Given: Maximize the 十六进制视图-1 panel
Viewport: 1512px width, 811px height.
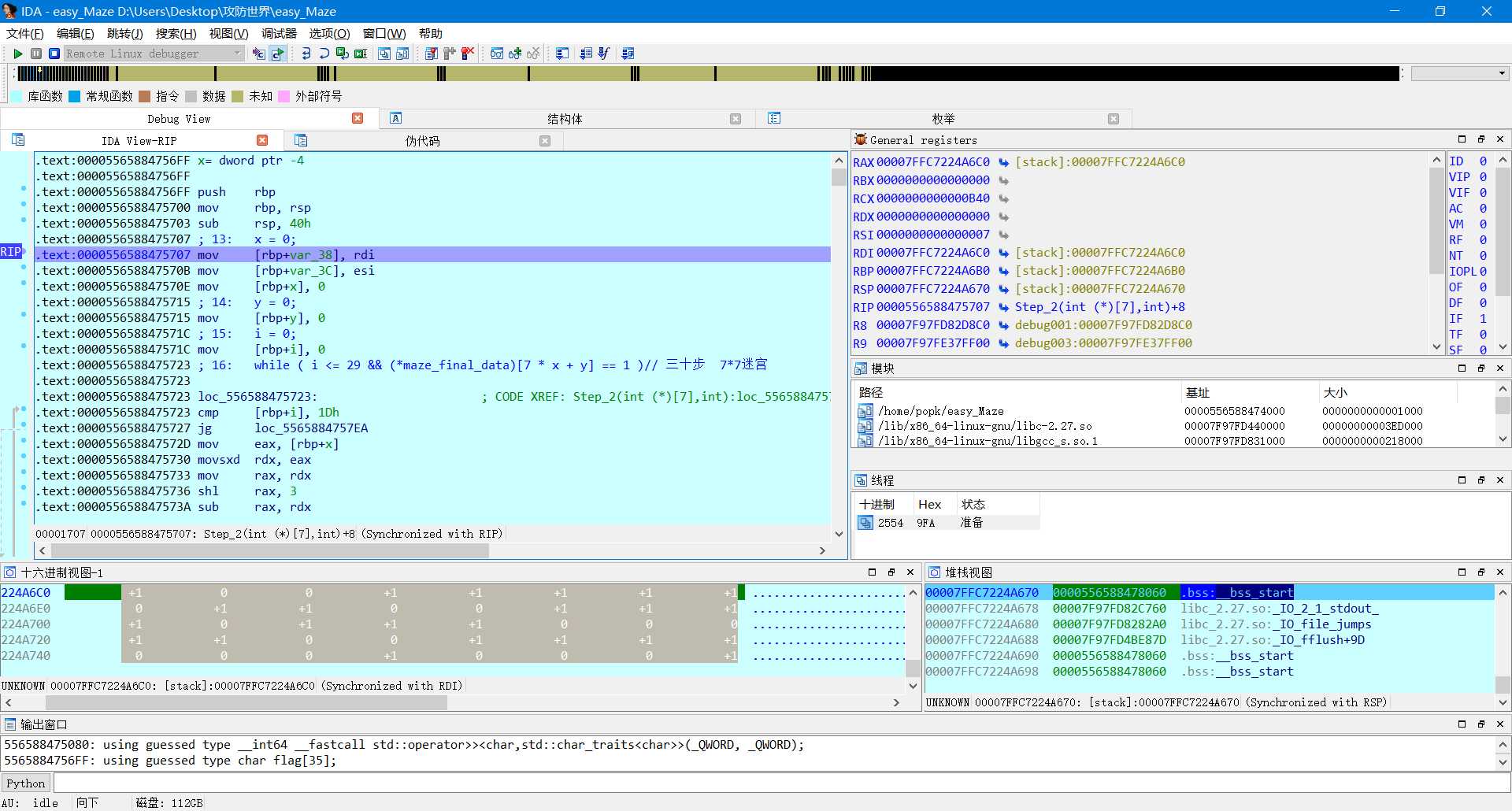Looking at the screenshot, I should coord(872,572).
